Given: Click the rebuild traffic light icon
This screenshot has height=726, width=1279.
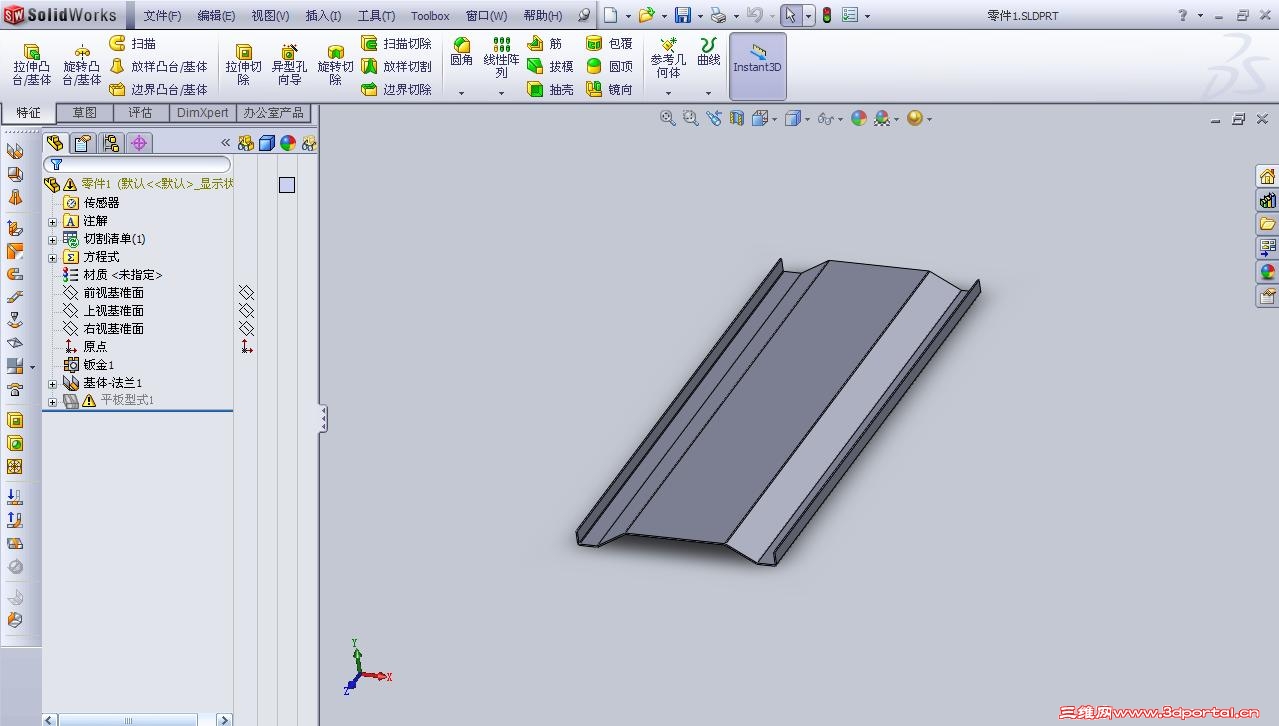Looking at the screenshot, I should click(826, 15).
